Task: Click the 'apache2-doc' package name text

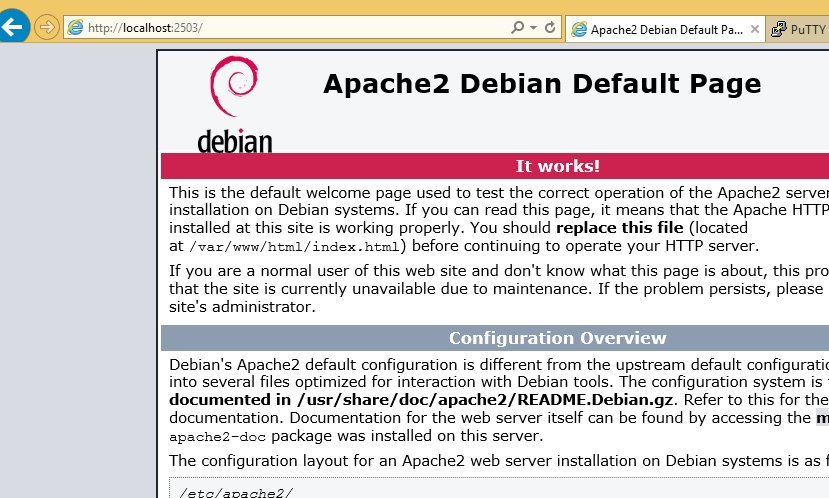Action: tap(217, 437)
